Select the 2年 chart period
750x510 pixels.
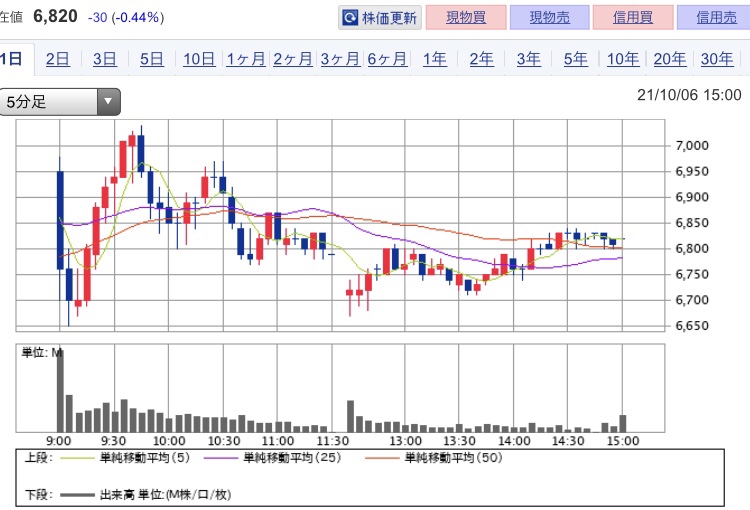[x=481, y=59]
